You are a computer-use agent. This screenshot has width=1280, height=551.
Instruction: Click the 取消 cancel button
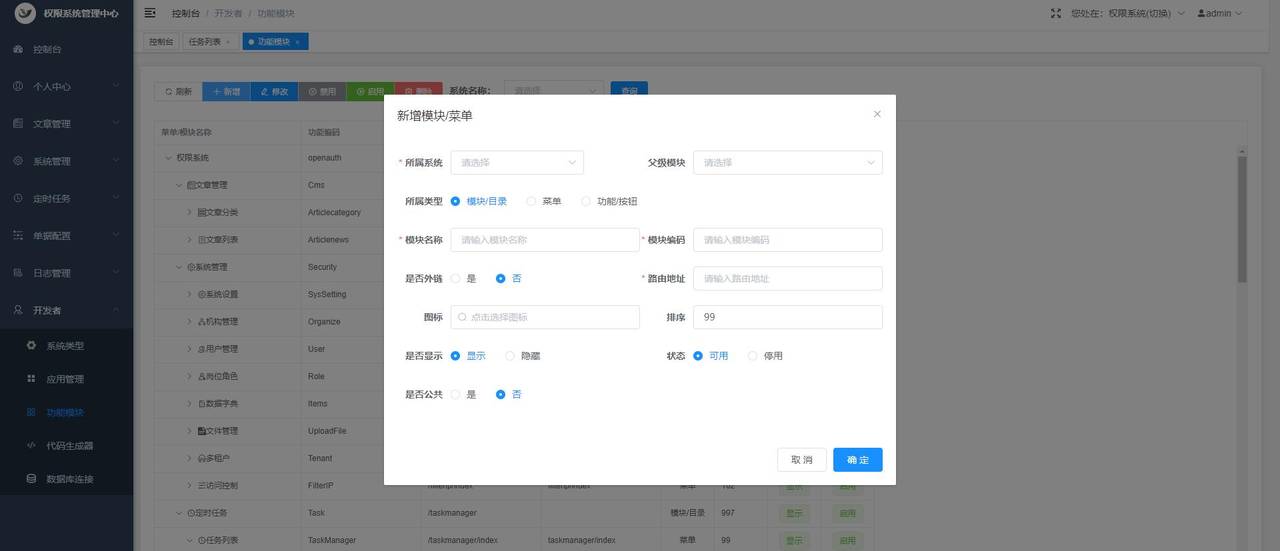point(802,460)
